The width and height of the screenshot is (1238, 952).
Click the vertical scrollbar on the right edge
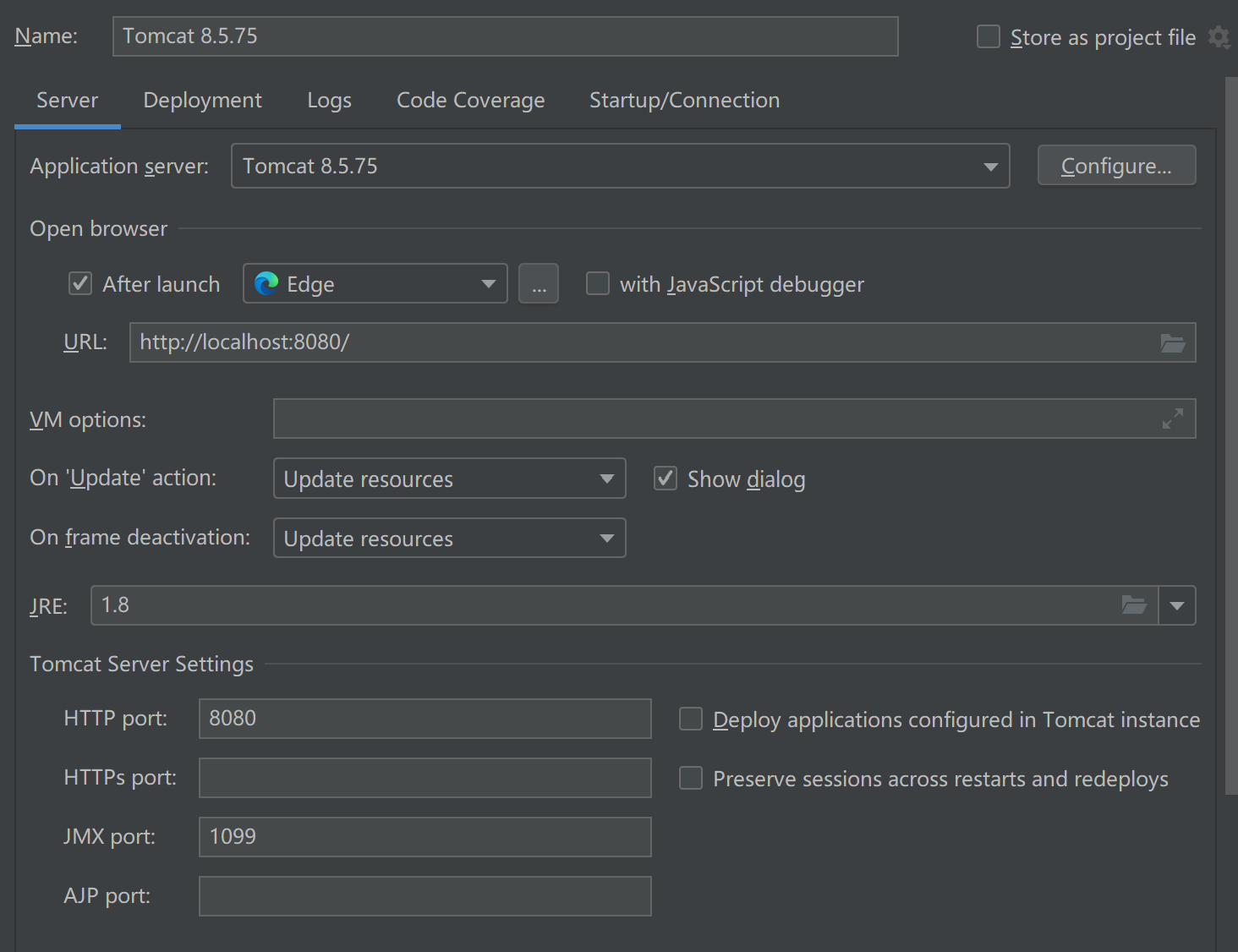point(1231,436)
